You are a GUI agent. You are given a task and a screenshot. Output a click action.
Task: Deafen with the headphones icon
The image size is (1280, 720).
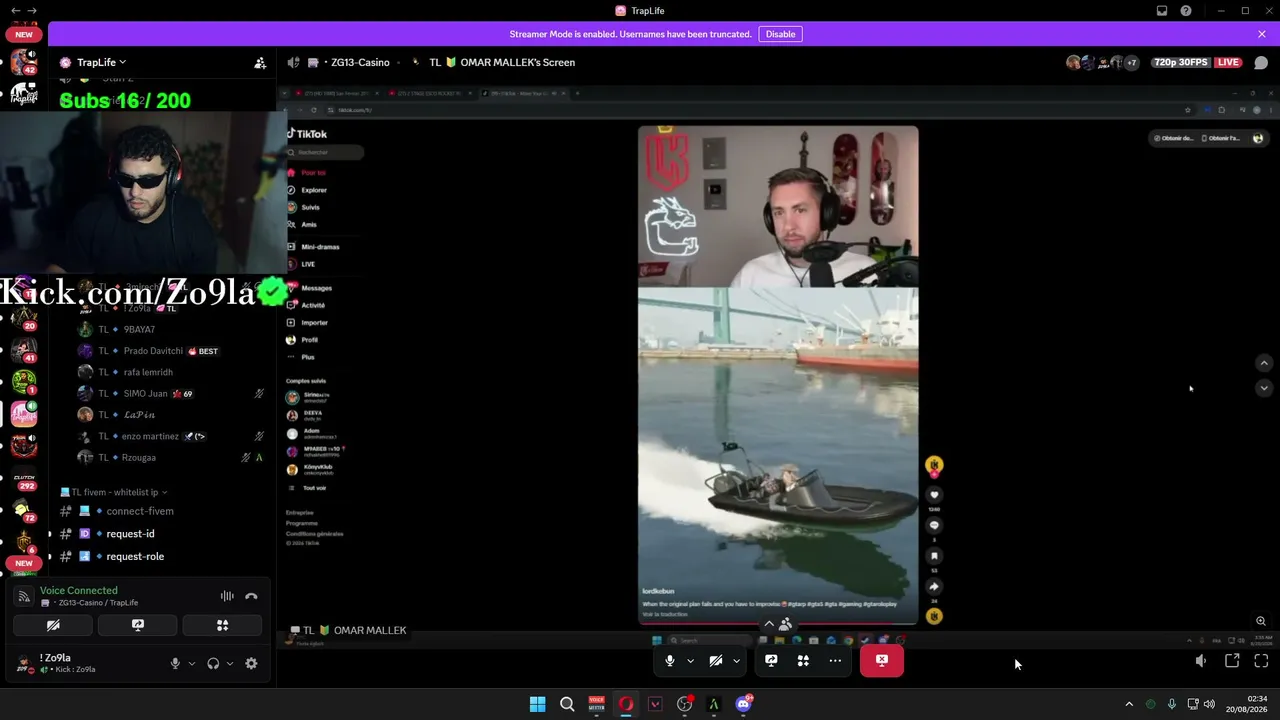(x=213, y=663)
